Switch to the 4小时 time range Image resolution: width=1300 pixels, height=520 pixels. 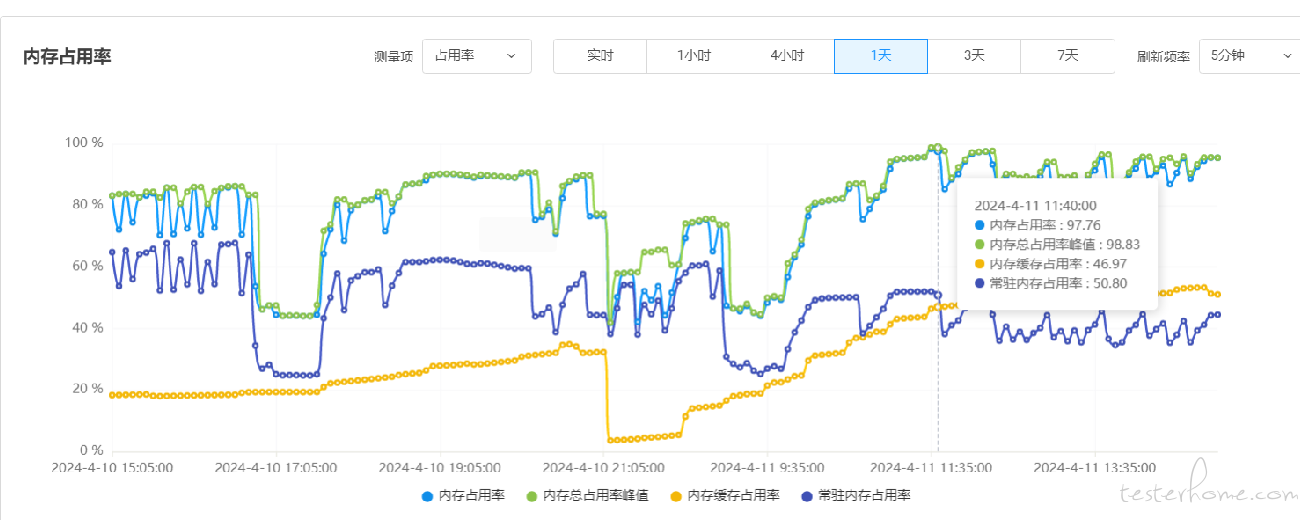click(787, 56)
